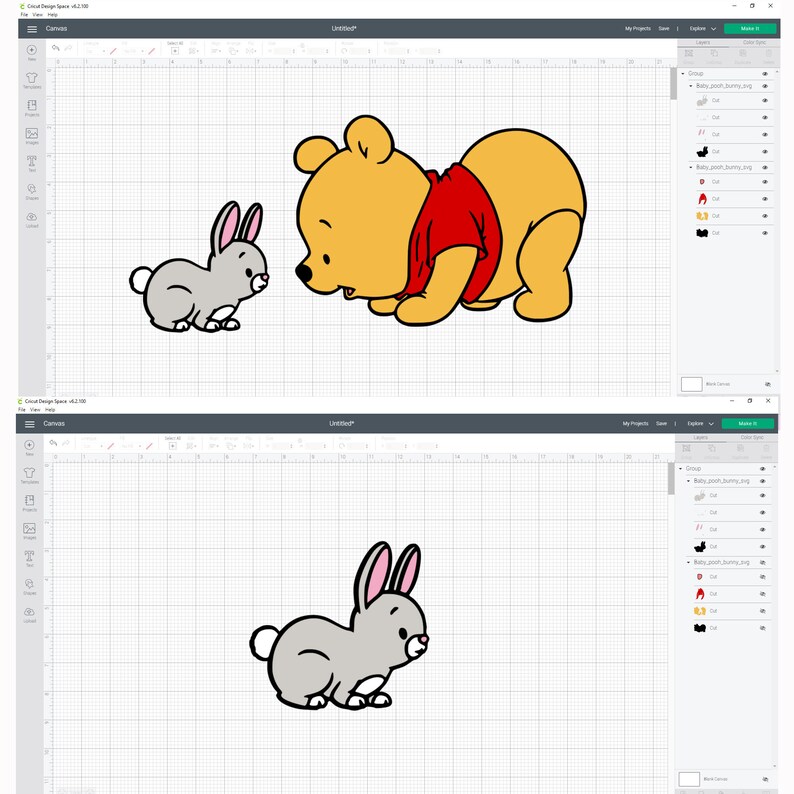Click Save in top window header
This screenshot has width=794, height=794.
[x=664, y=29]
